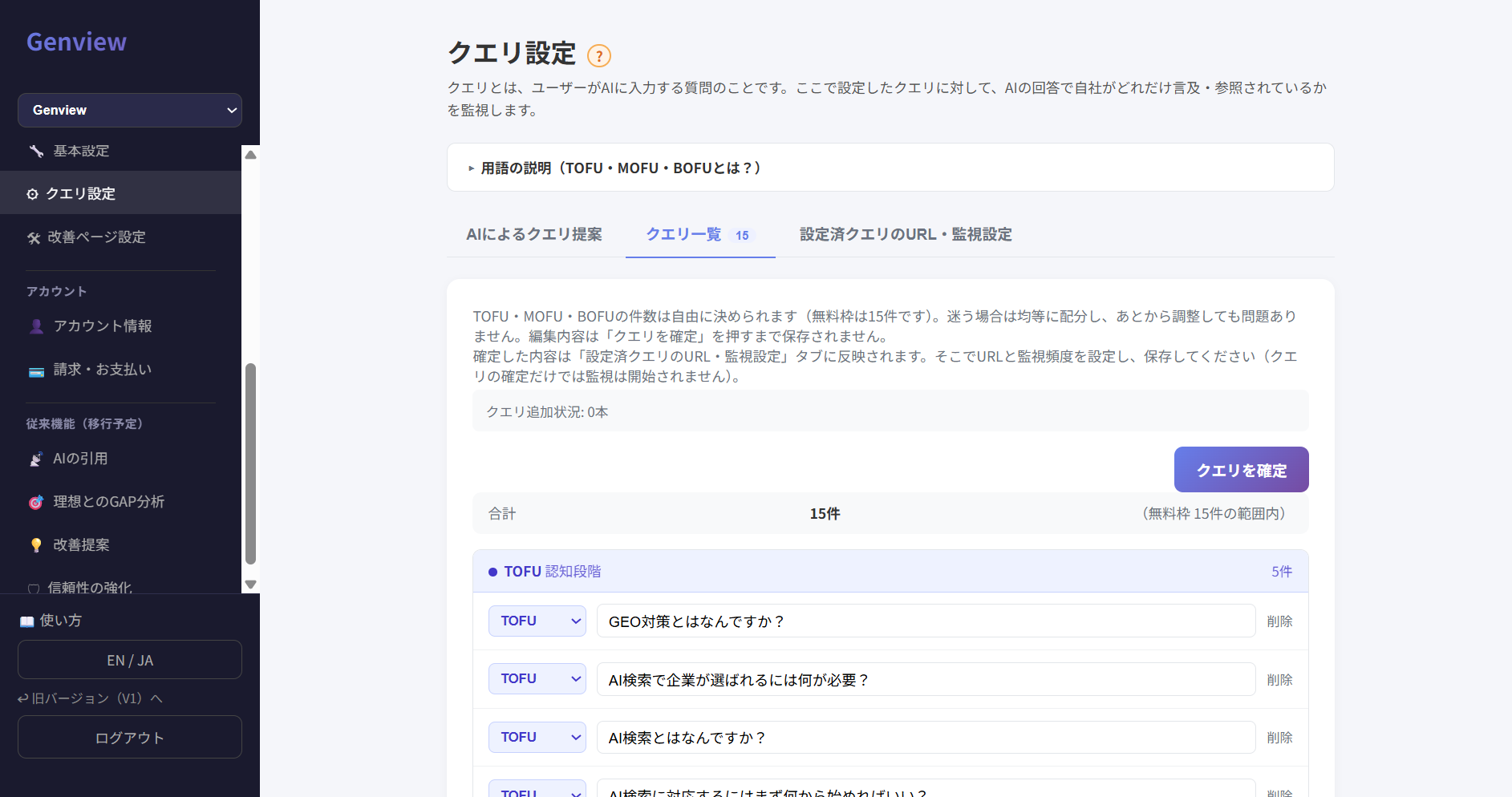Viewport: 1512px width, 797px height.
Task: Click the person icon beside アカウント情報
Action: coord(36,326)
